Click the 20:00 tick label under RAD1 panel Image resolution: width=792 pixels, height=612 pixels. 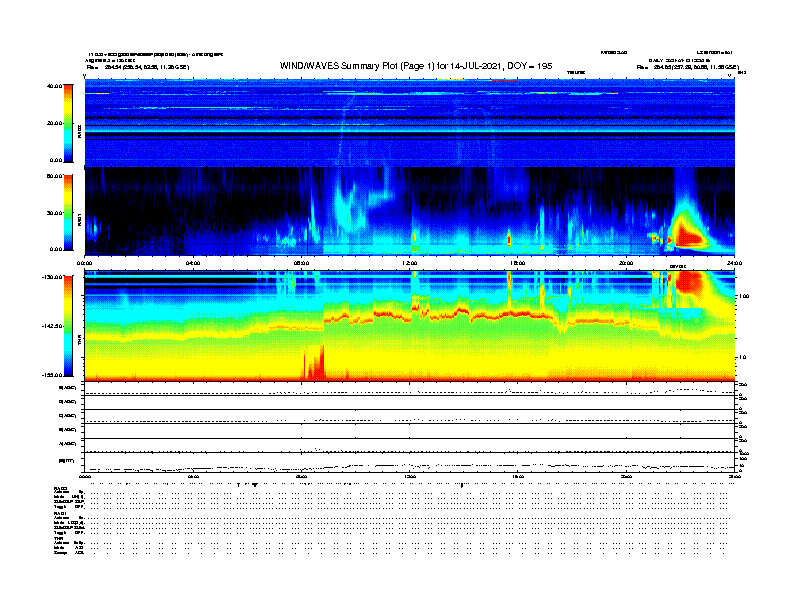pos(626,263)
